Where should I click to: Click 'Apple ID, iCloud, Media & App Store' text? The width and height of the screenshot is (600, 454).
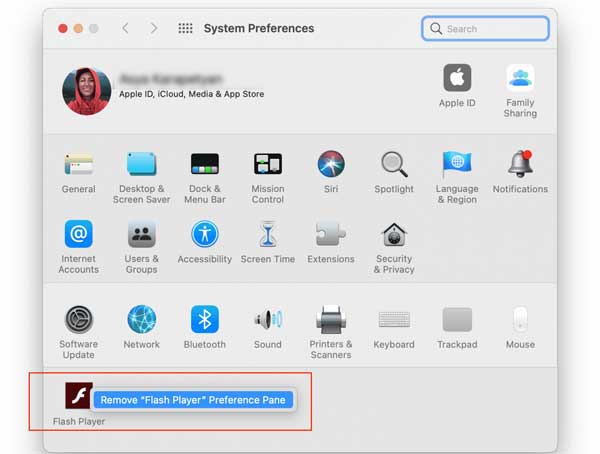(x=191, y=94)
